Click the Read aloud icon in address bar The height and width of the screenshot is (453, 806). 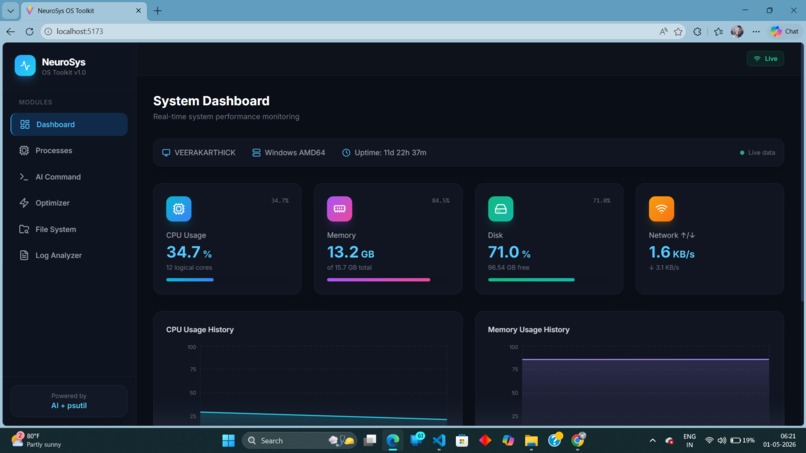[x=663, y=31]
